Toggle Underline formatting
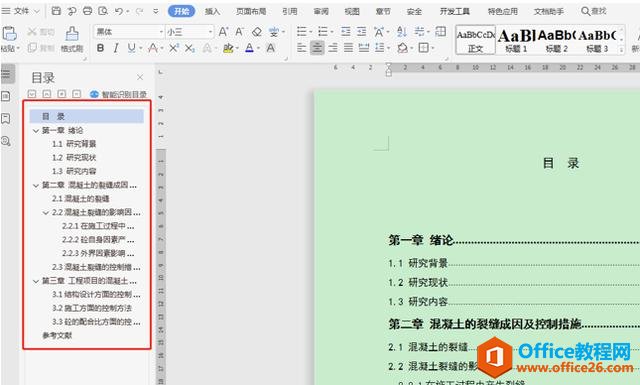The image size is (640, 385). pyautogui.click(x=131, y=48)
